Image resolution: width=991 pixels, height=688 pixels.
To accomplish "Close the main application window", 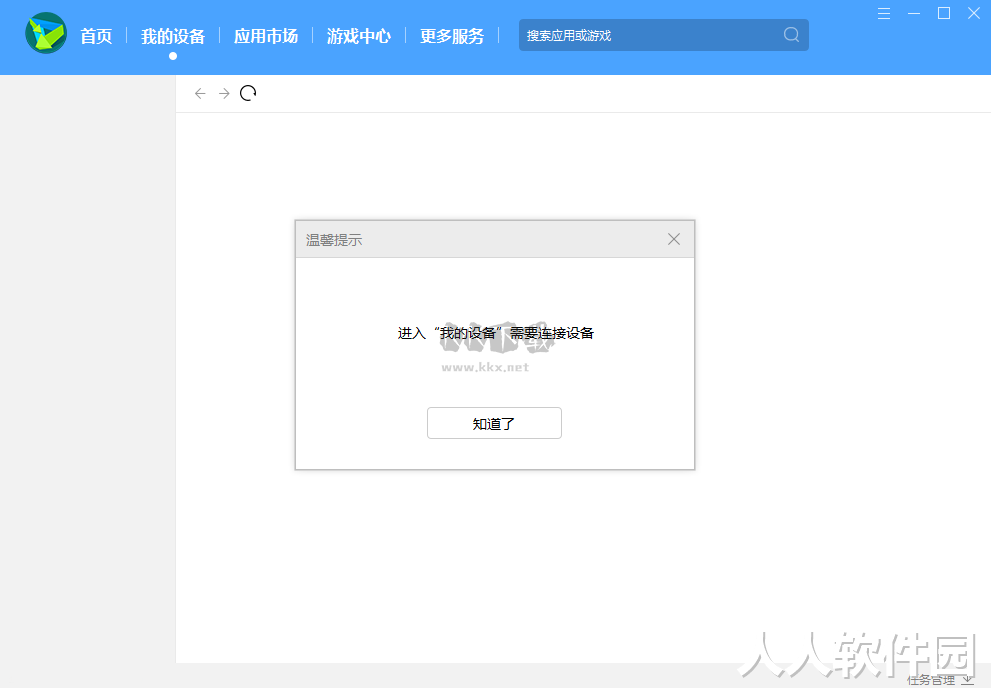I will point(974,13).
